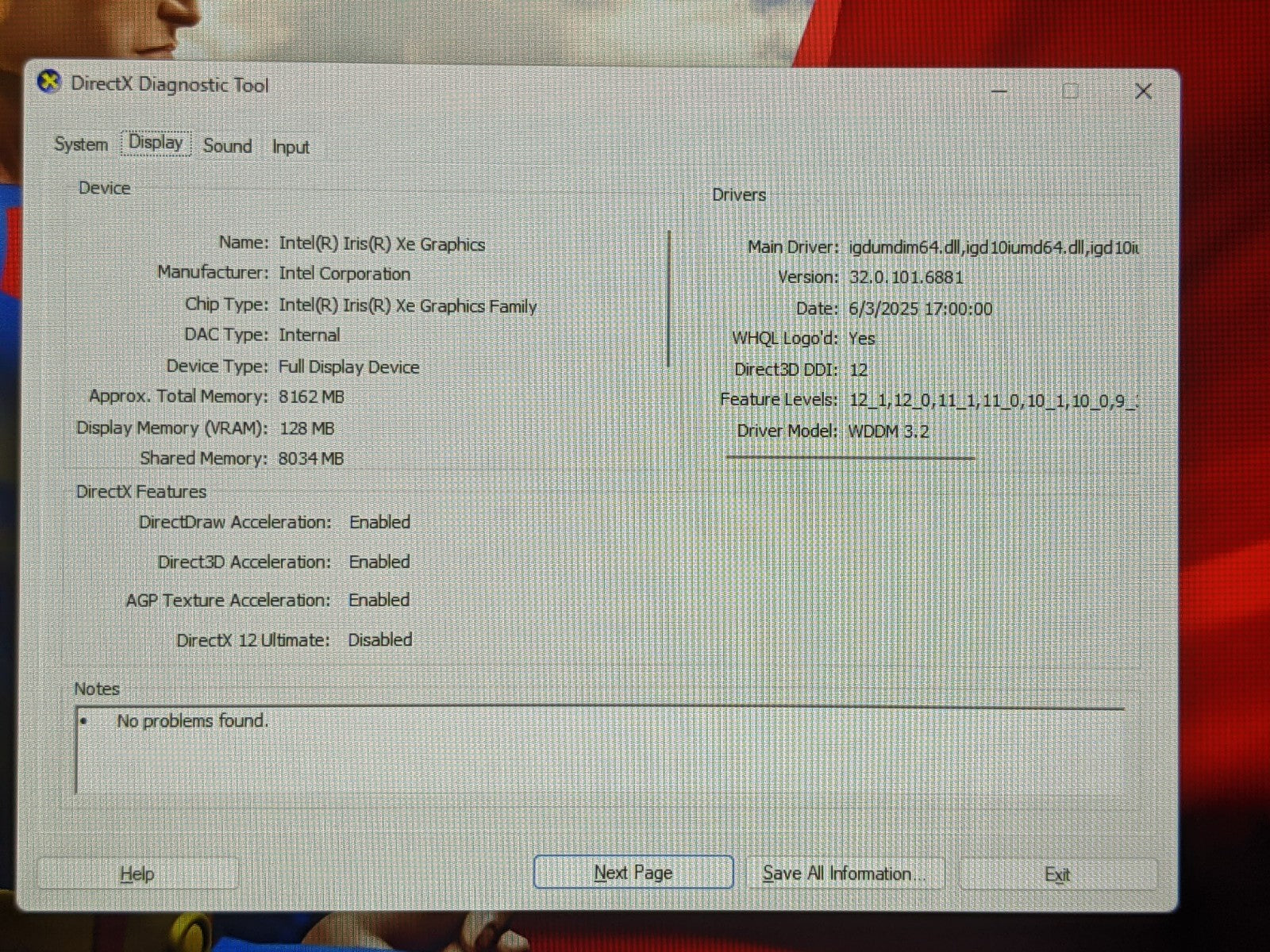Click the Drivers panel horizontal scrollbar
This screenshot has height=952, width=1270.
click(x=850, y=458)
